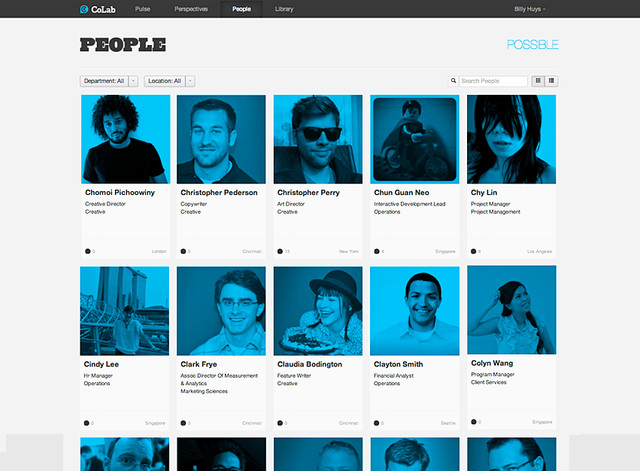Open the Perspectives tab

(x=191, y=9)
